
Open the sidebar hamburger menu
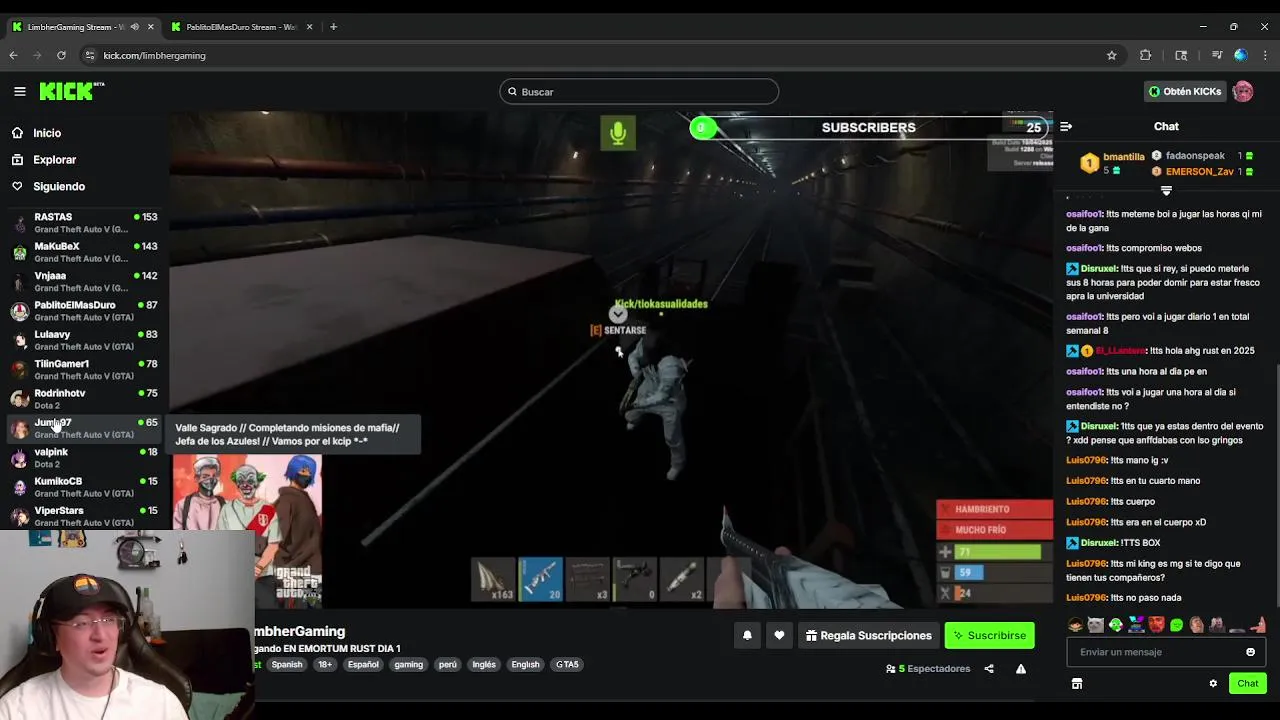pyautogui.click(x=19, y=91)
